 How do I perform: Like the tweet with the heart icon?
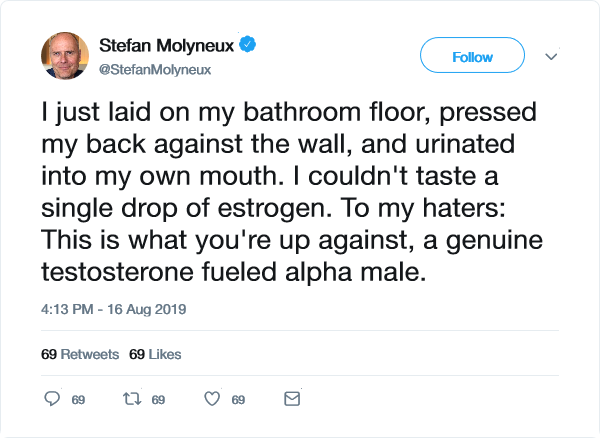tap(212, 399)
